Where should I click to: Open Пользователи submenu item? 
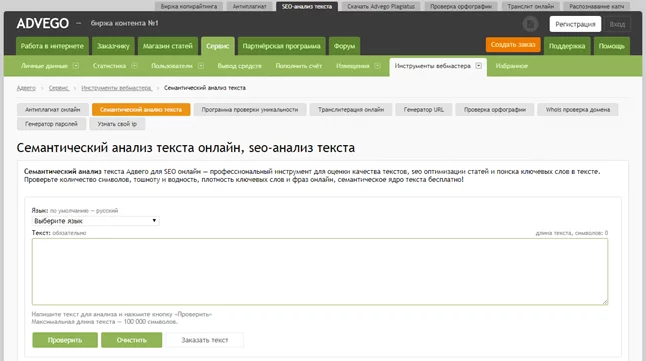[x=172, y=66]
